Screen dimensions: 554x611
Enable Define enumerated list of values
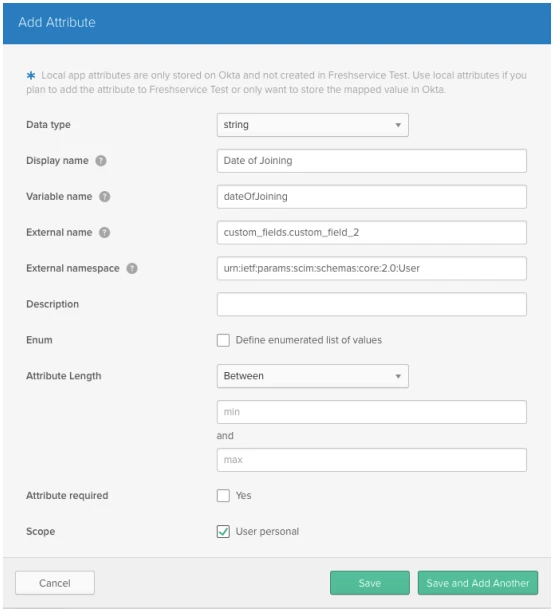(x=223, y=340)
